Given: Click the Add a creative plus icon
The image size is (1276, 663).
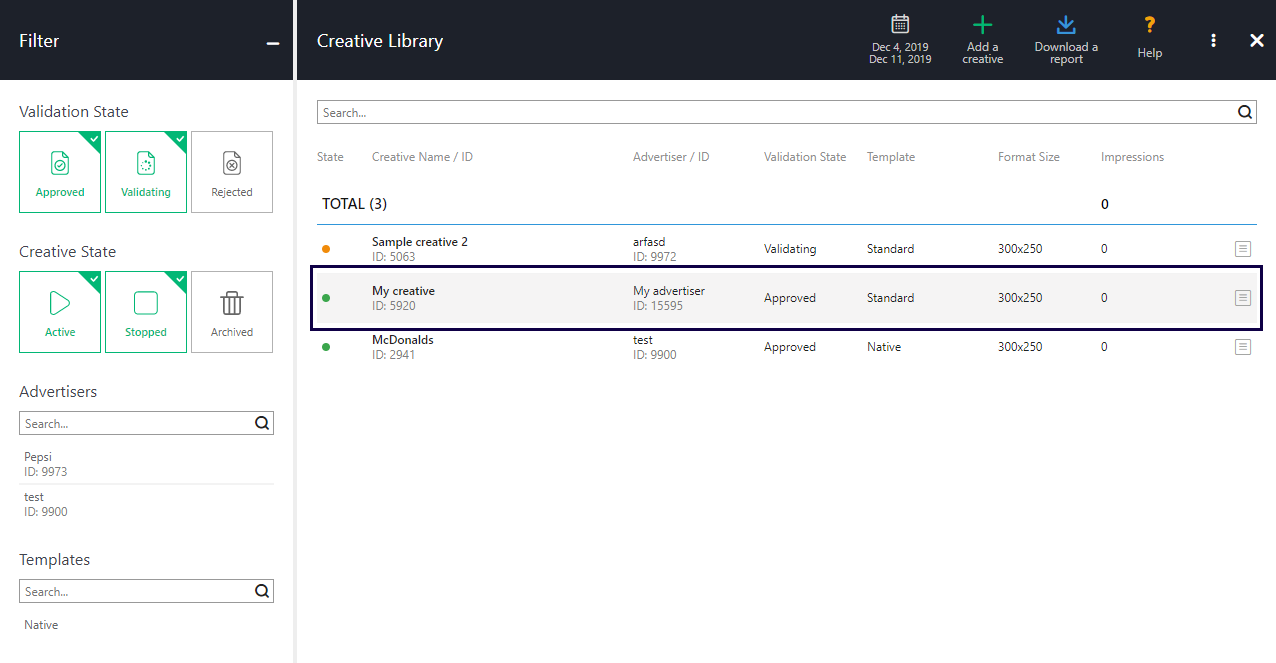Looking at the screenshot, I should [982, 26].
